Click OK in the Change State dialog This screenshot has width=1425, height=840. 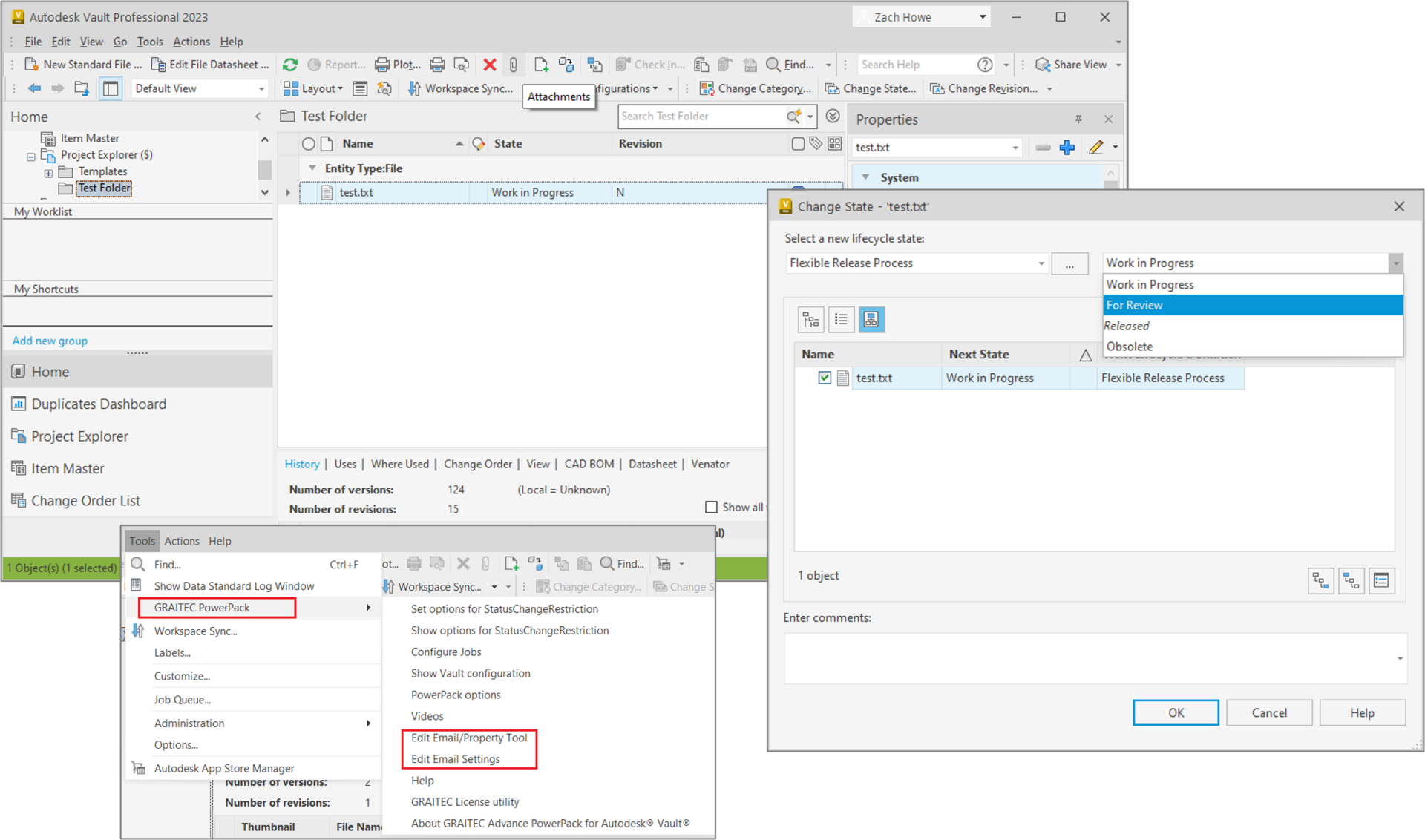point(1176,712)
